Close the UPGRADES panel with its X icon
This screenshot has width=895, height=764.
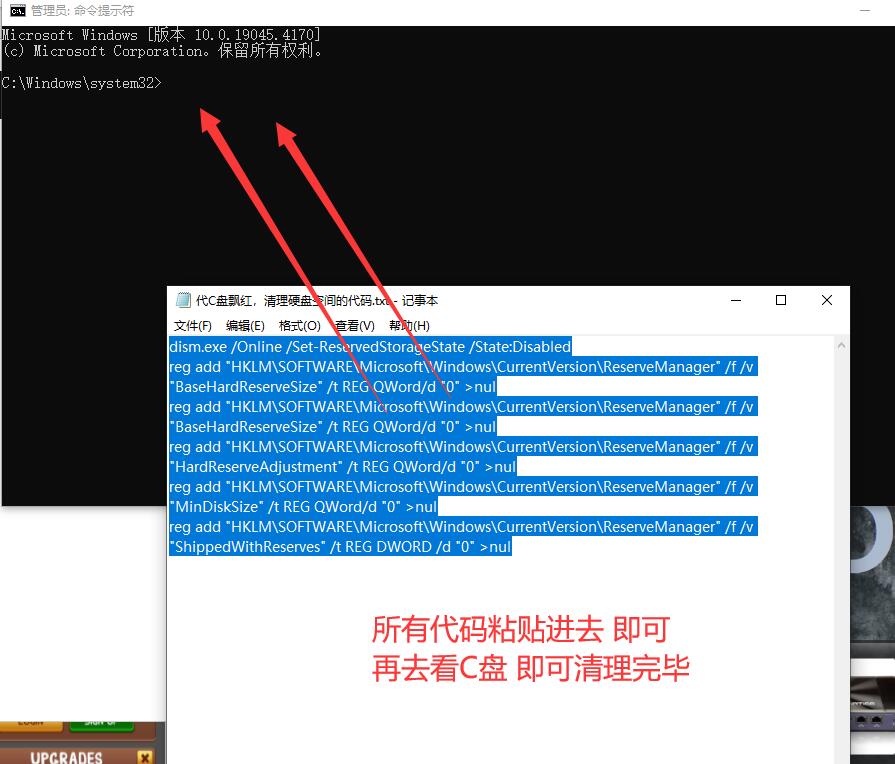[145, 757]
